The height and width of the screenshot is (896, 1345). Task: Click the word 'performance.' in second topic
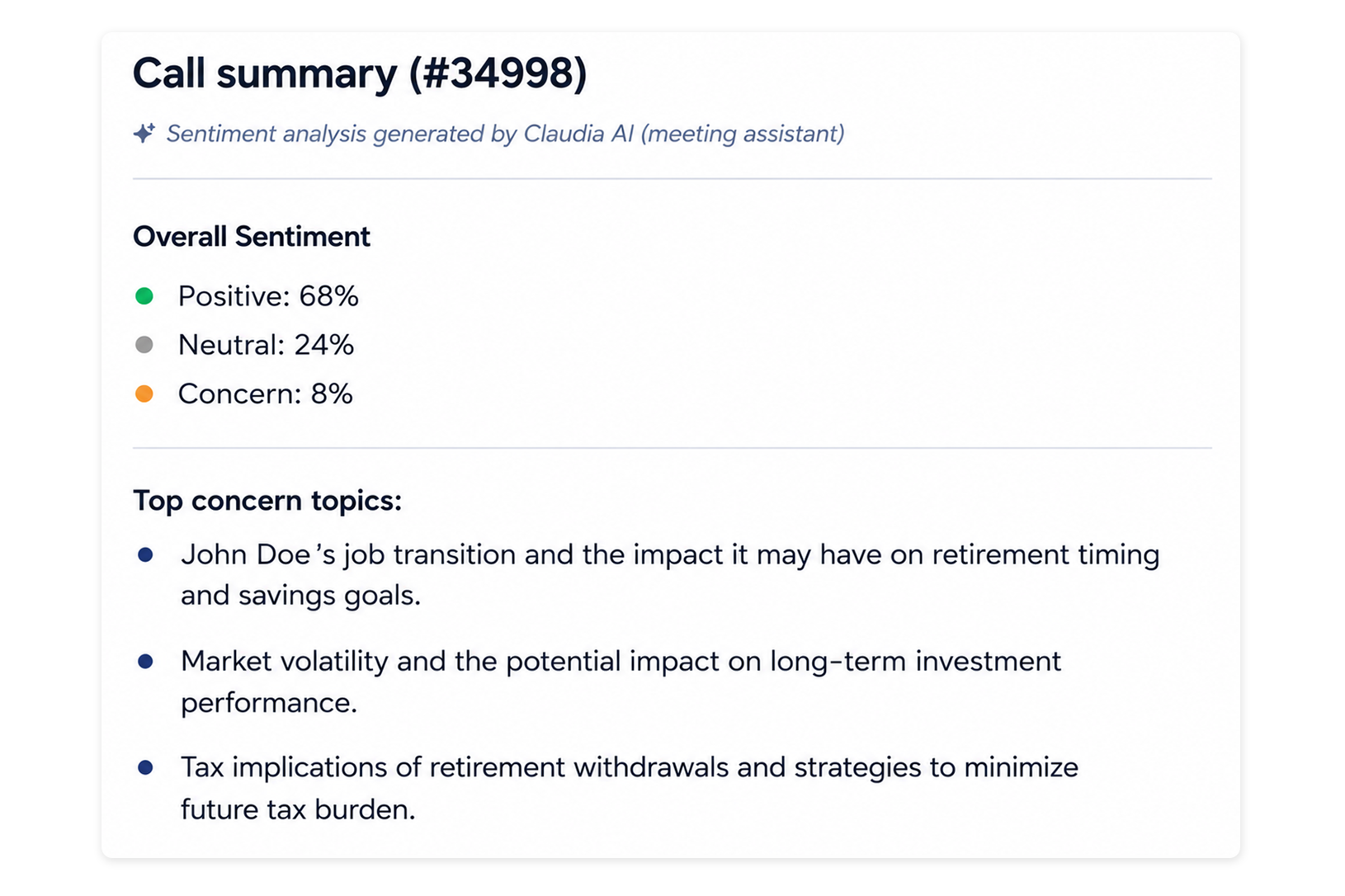(x=269, y=703)
